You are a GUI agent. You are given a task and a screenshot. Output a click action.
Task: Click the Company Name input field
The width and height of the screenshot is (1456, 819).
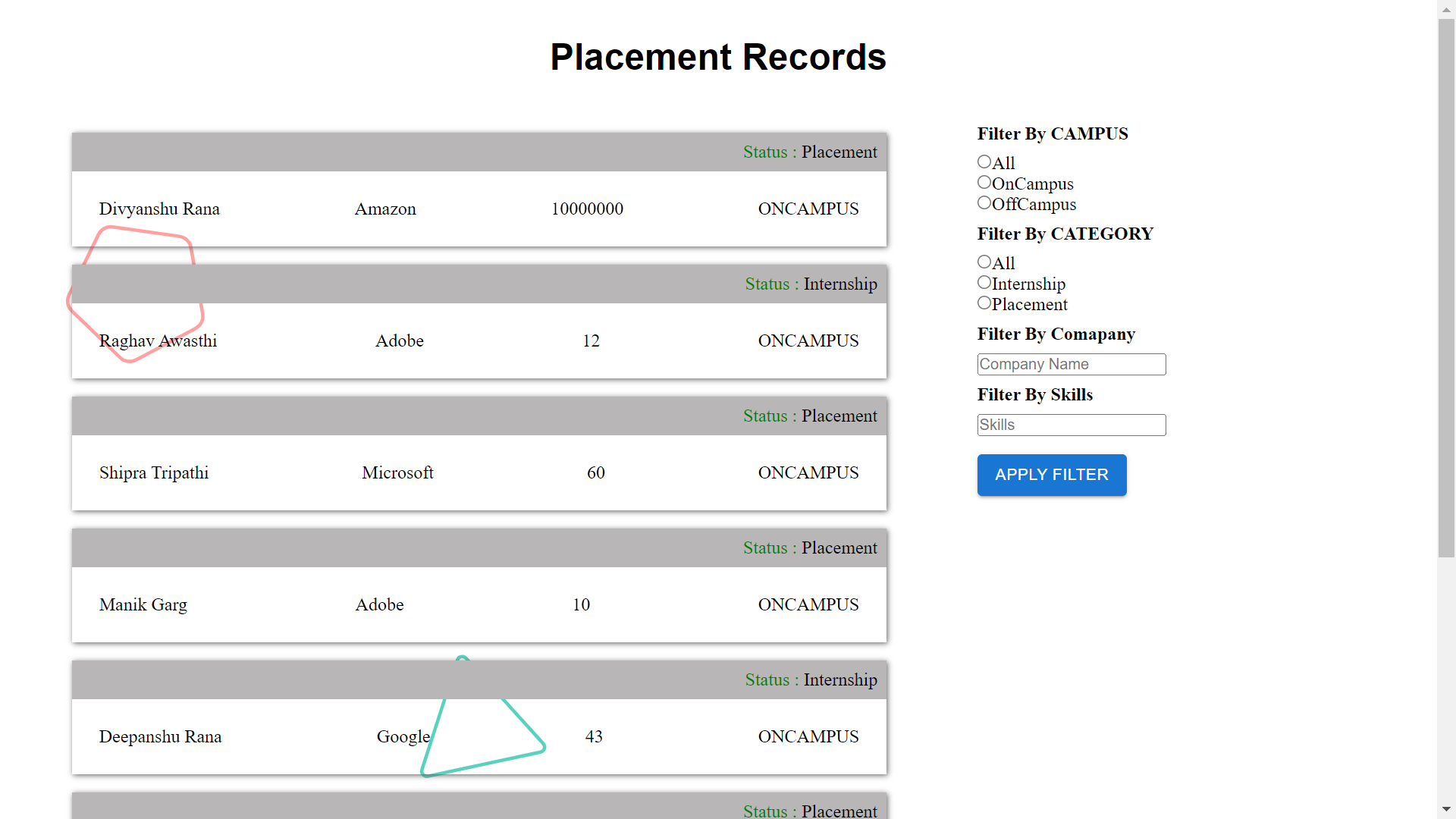tap(1071, 364)
